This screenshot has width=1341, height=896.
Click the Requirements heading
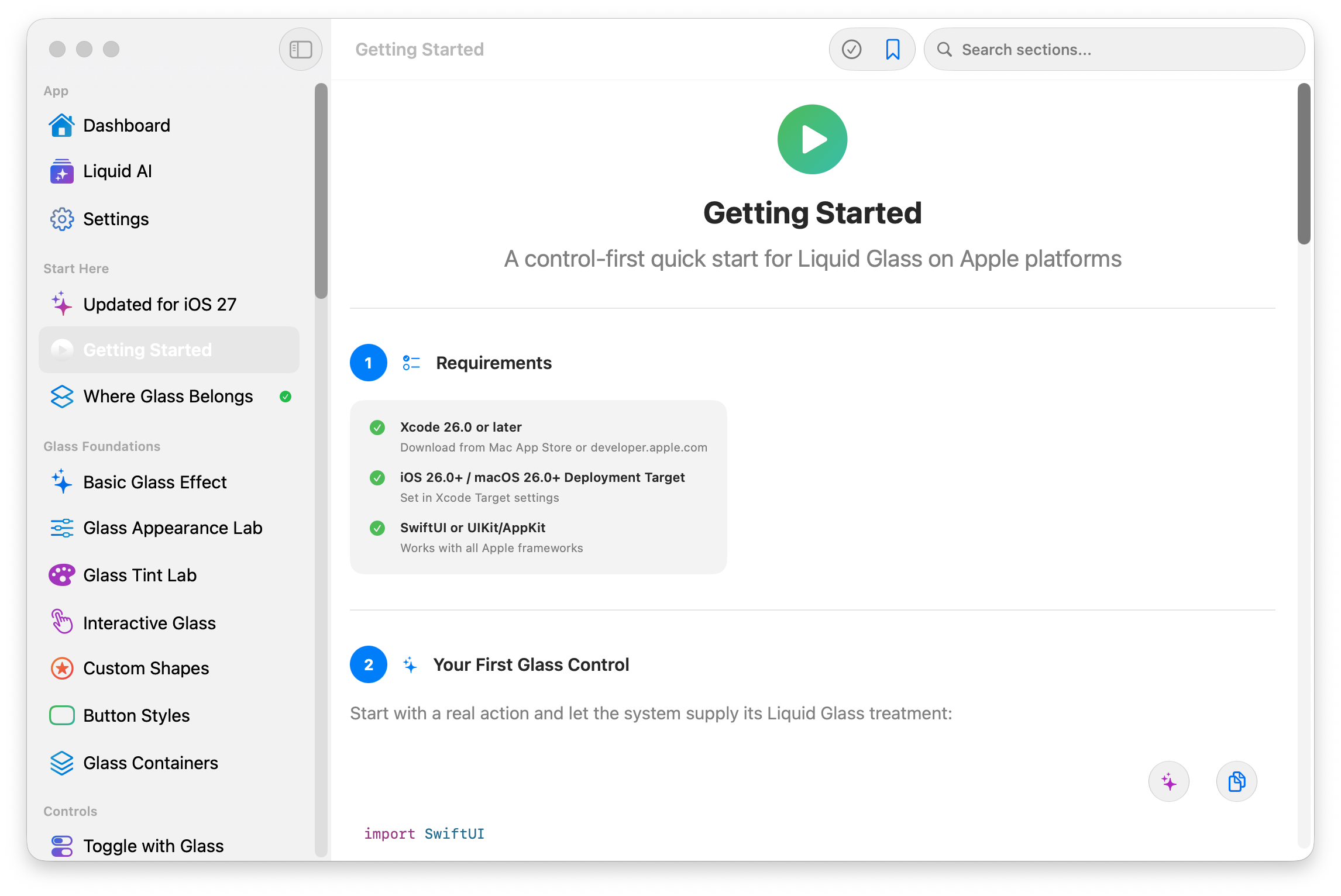click(x=494, y=363)
